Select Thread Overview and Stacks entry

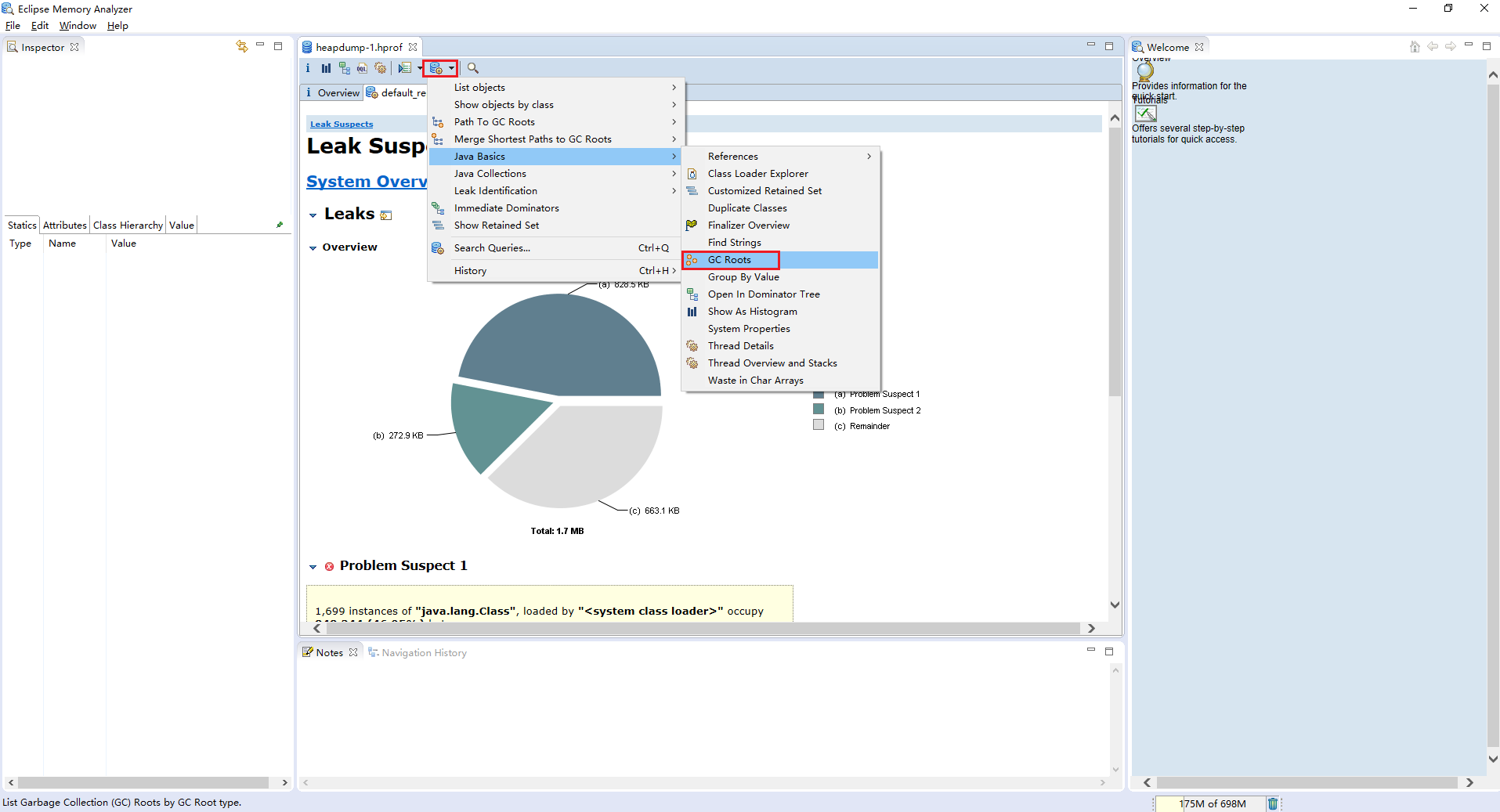point(780,363)
